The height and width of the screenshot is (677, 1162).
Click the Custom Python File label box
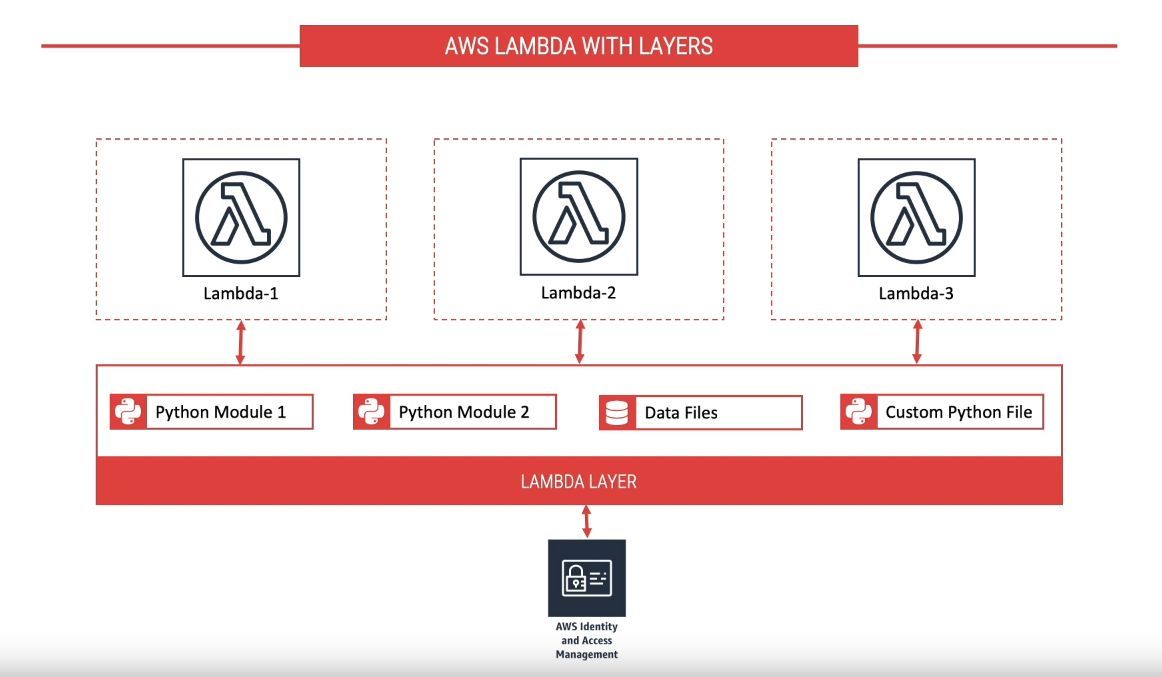(x=960, y=412)
